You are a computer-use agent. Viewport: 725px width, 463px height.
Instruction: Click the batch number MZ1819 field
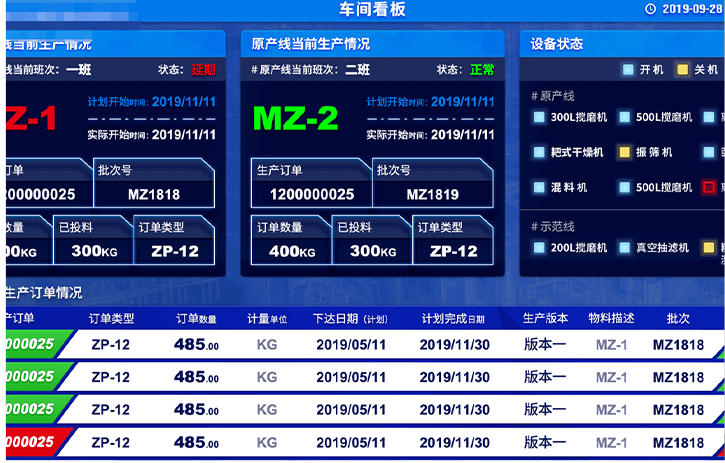(x=432, y=194)
